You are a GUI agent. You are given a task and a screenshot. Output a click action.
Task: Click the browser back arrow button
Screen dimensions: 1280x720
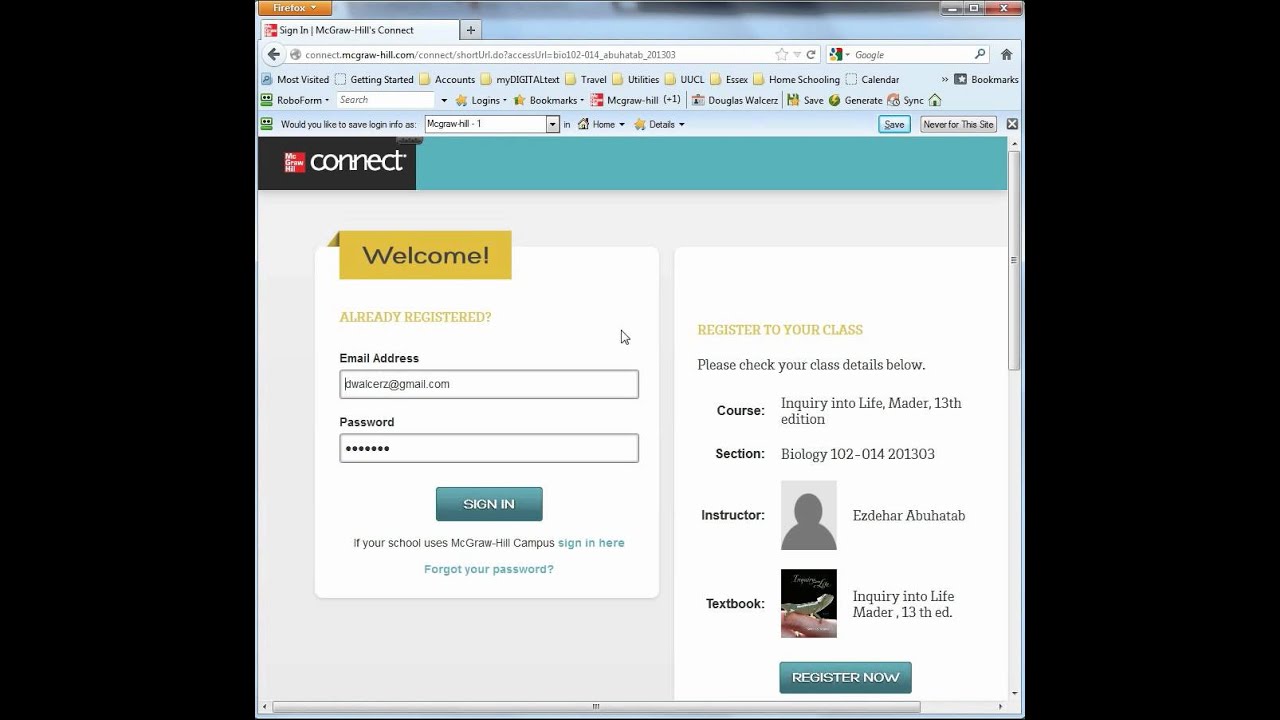tap(274, 55)
